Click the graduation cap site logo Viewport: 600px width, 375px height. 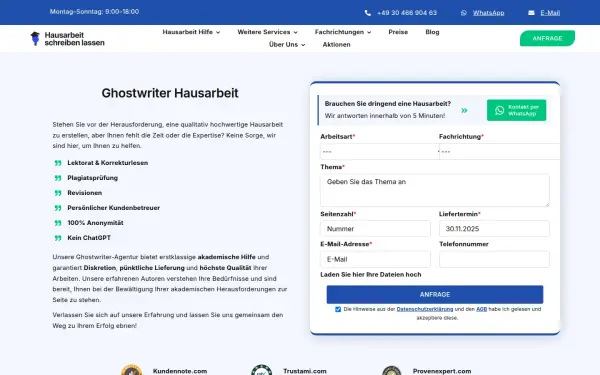pos(35,38)
